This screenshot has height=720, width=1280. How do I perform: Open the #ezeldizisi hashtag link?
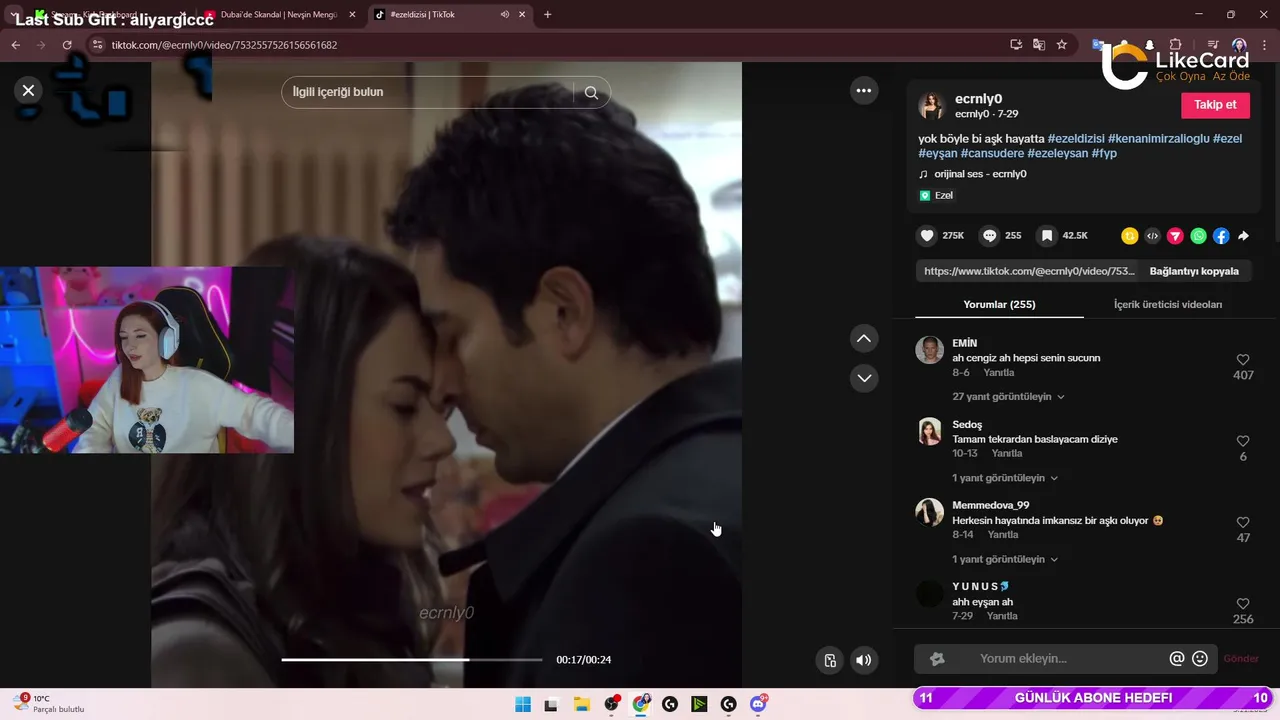point(1076,139)
